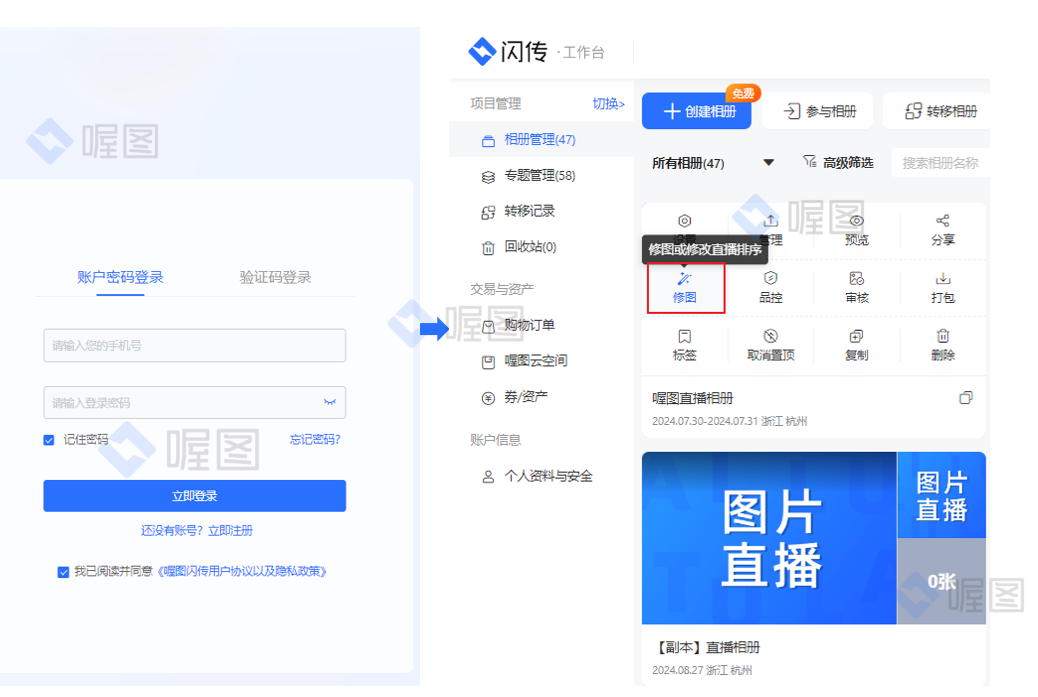Viewport: 1038px width, 697px height.
Task: Toggle the user agreement consent checkbox
Action: [x=64, y=572]
